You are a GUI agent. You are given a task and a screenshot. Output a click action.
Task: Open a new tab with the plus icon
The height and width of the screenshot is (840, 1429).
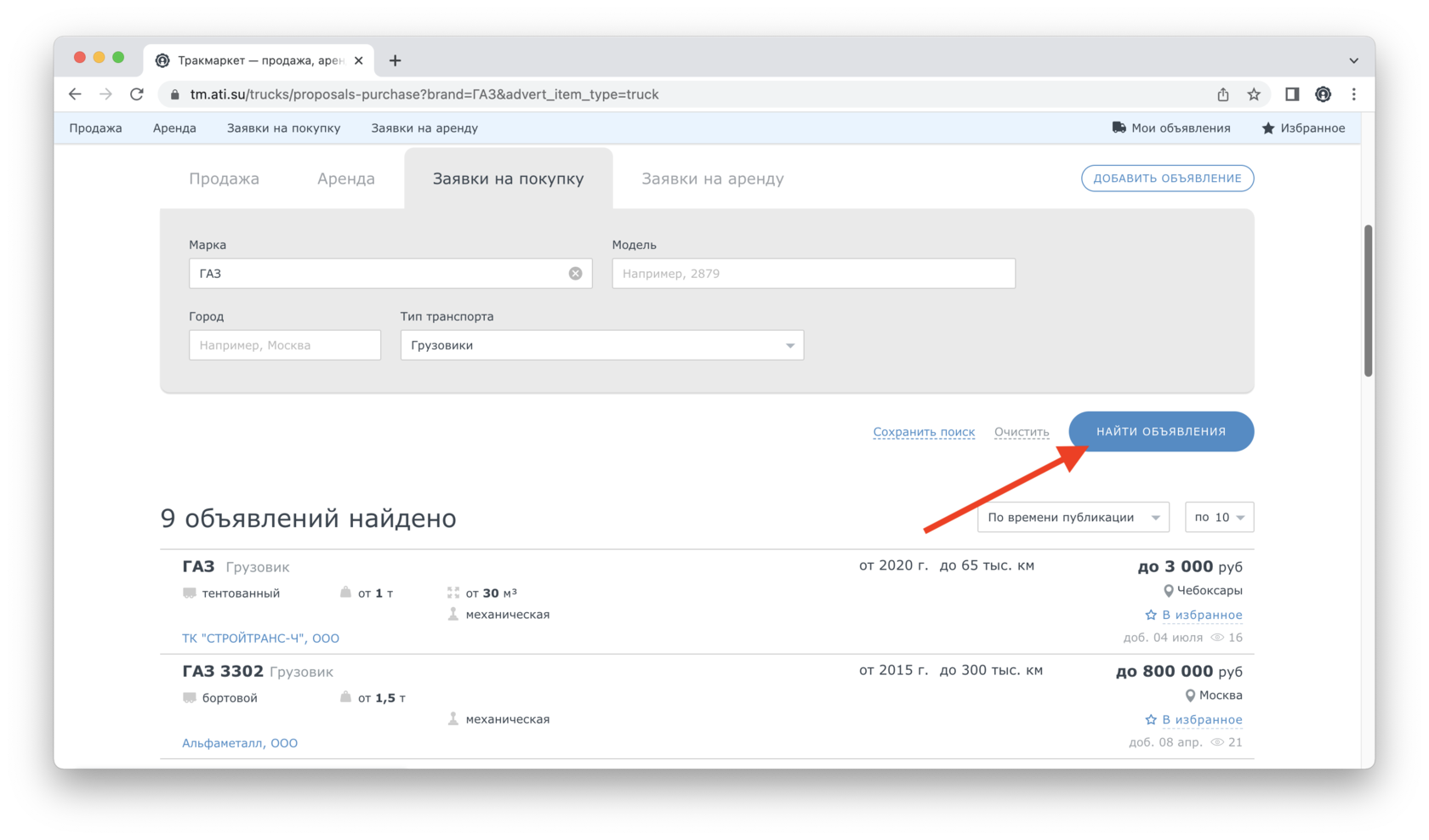(x=395, y=60)
